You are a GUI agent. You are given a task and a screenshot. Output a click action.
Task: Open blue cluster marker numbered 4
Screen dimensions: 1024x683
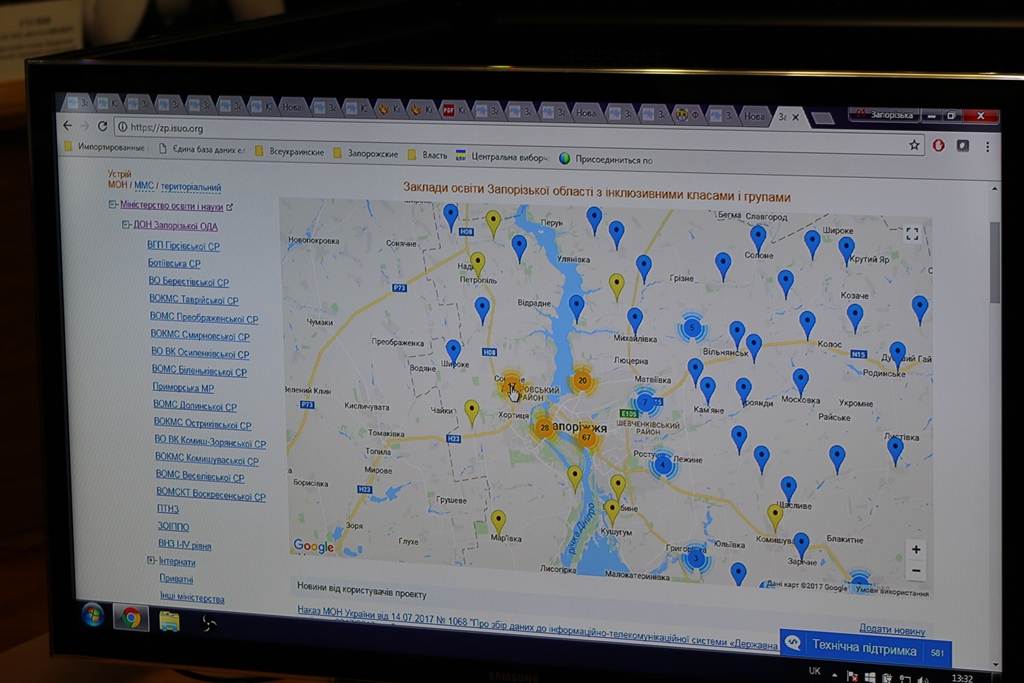point(663,465)
